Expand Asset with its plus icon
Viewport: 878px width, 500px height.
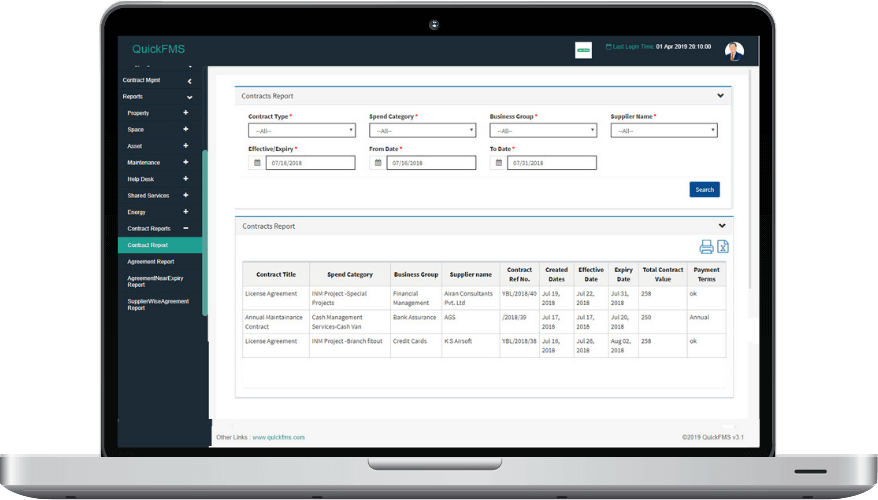(x=185, y=146)
